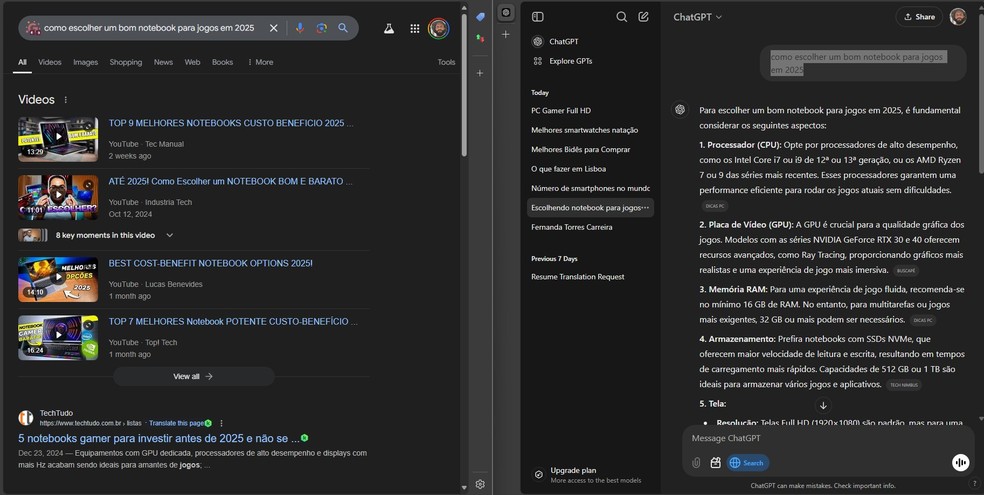The width and height of the screenshot is (984, 495).
Task: Clear the Google search box text
Action: coord(274,28)
